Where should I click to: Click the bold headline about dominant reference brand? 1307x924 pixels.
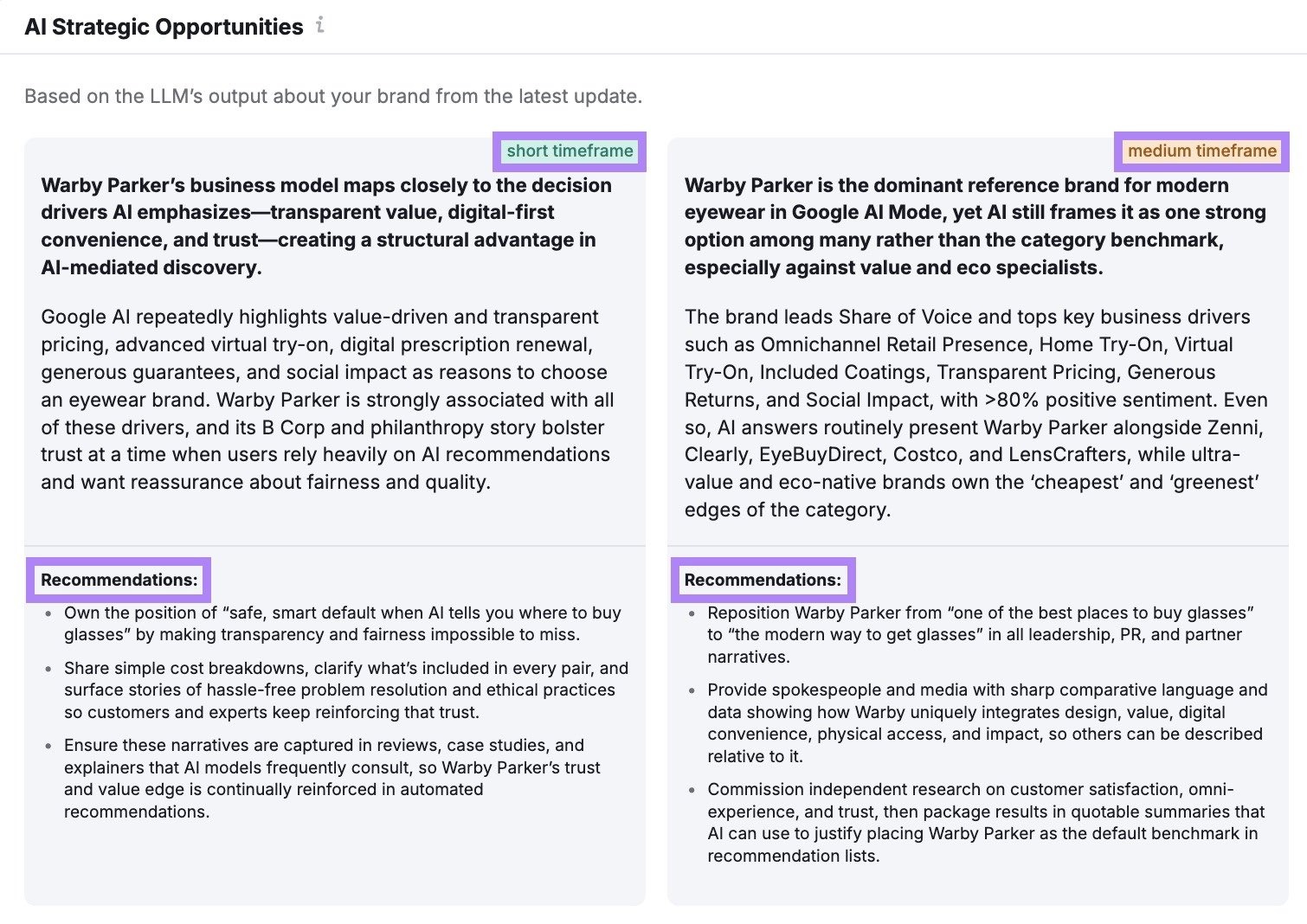(975, 226)
